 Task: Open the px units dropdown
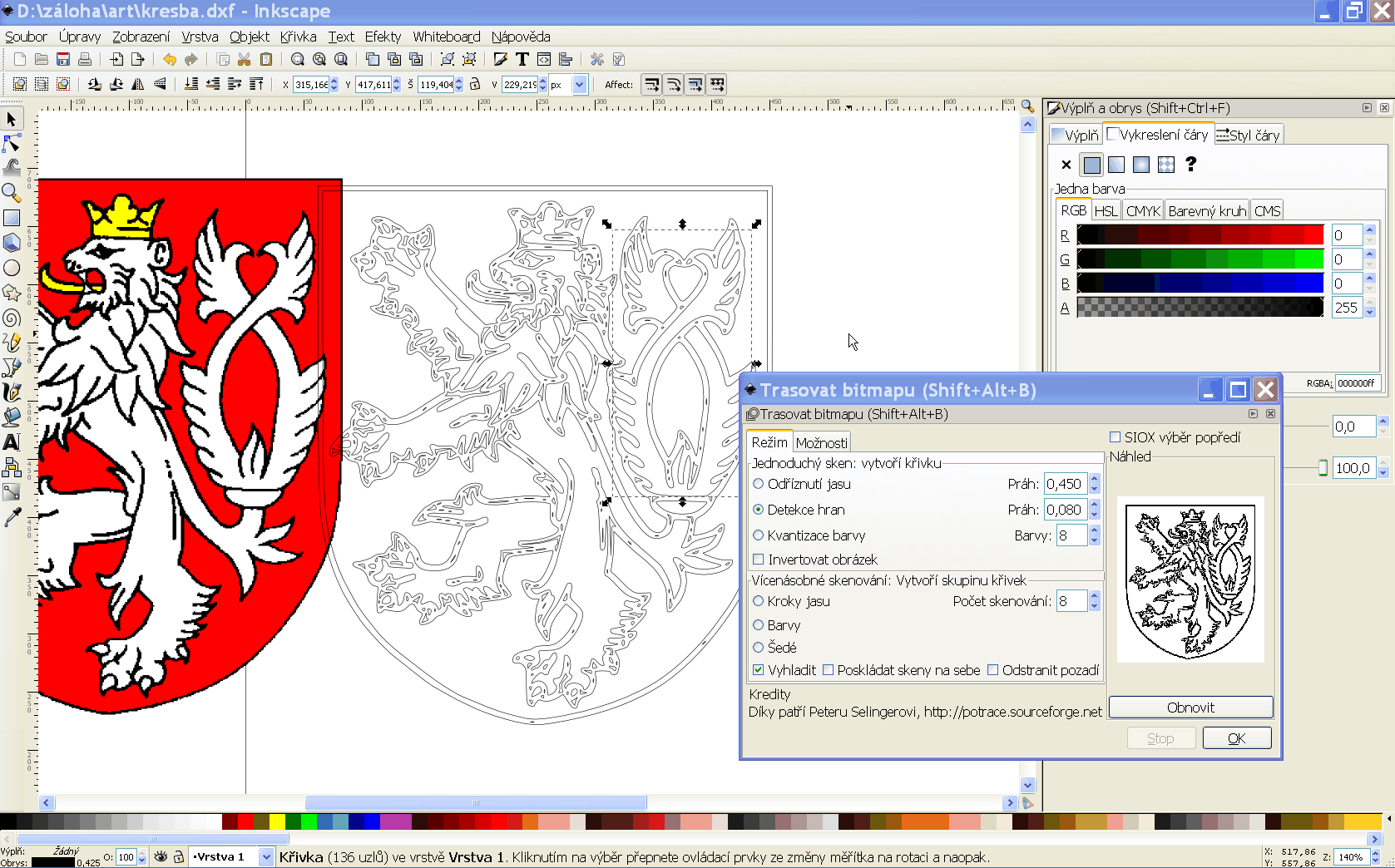580,84
